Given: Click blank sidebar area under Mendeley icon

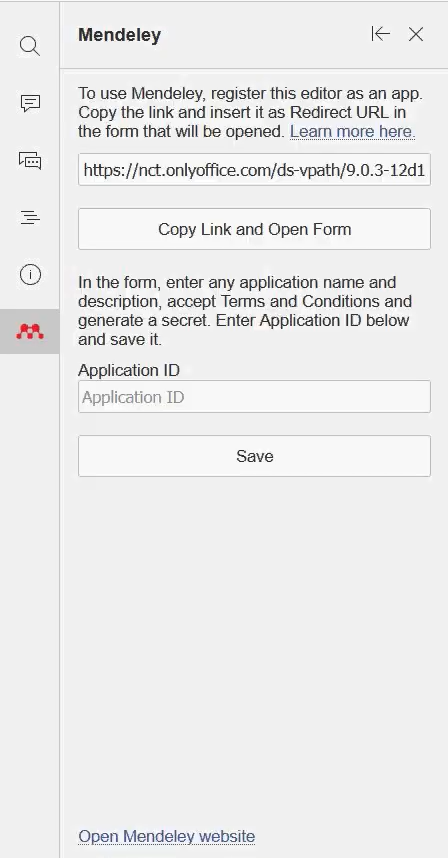Looking at the screenshot, I should pos(30,602).
